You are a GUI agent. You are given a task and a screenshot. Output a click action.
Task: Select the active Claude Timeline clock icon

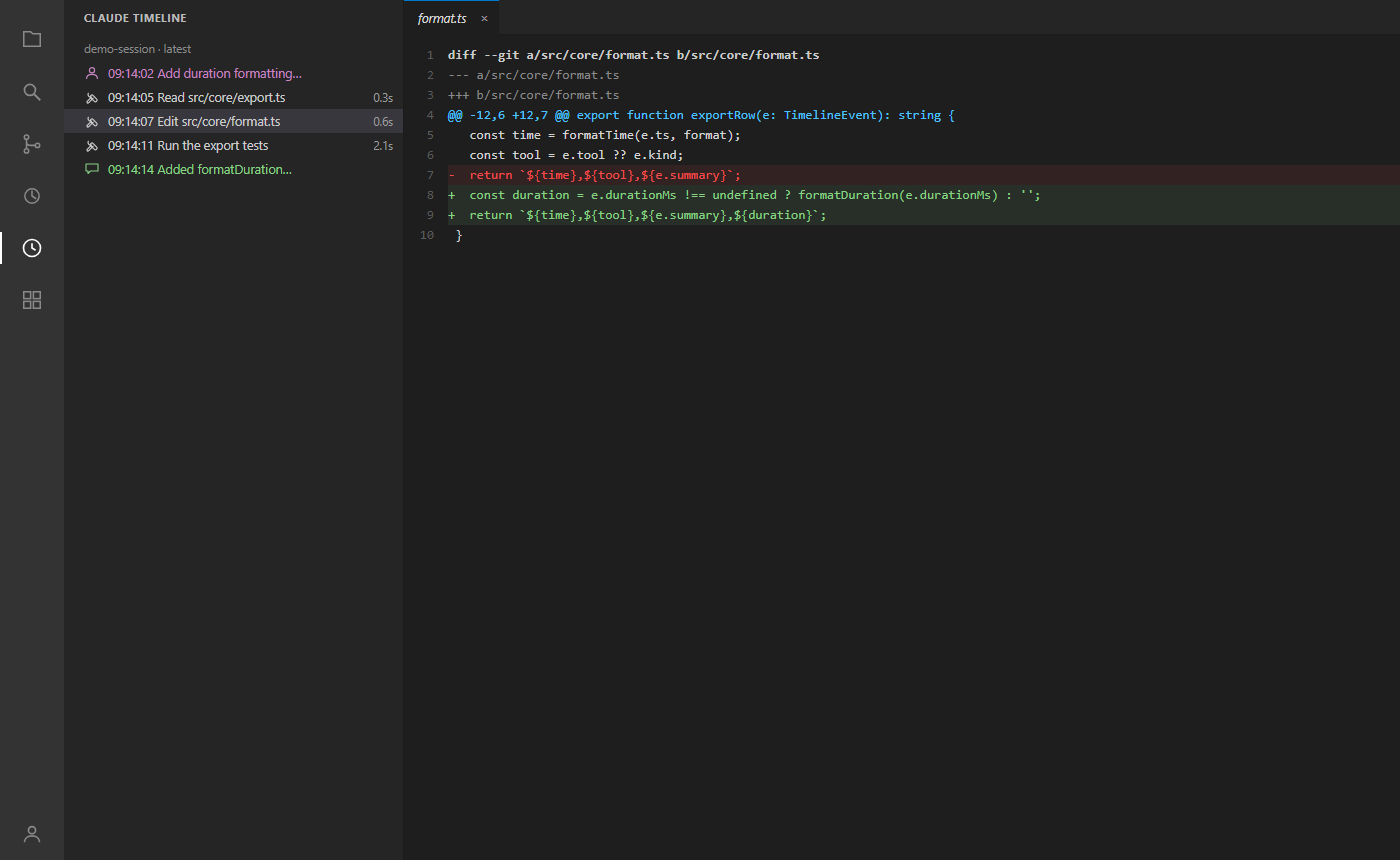32,248
